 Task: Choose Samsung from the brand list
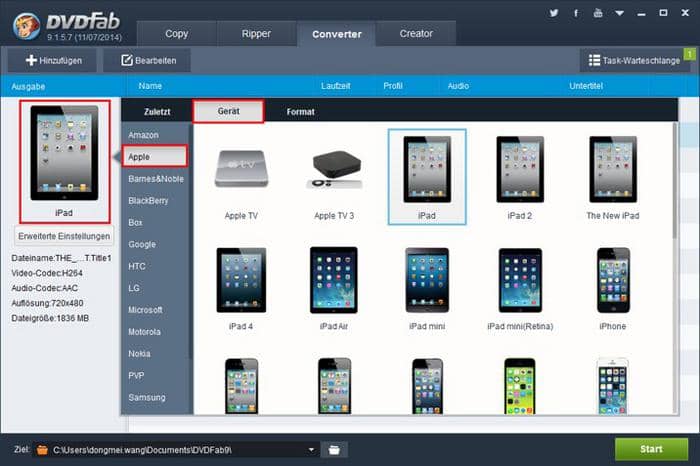[148, 397]
